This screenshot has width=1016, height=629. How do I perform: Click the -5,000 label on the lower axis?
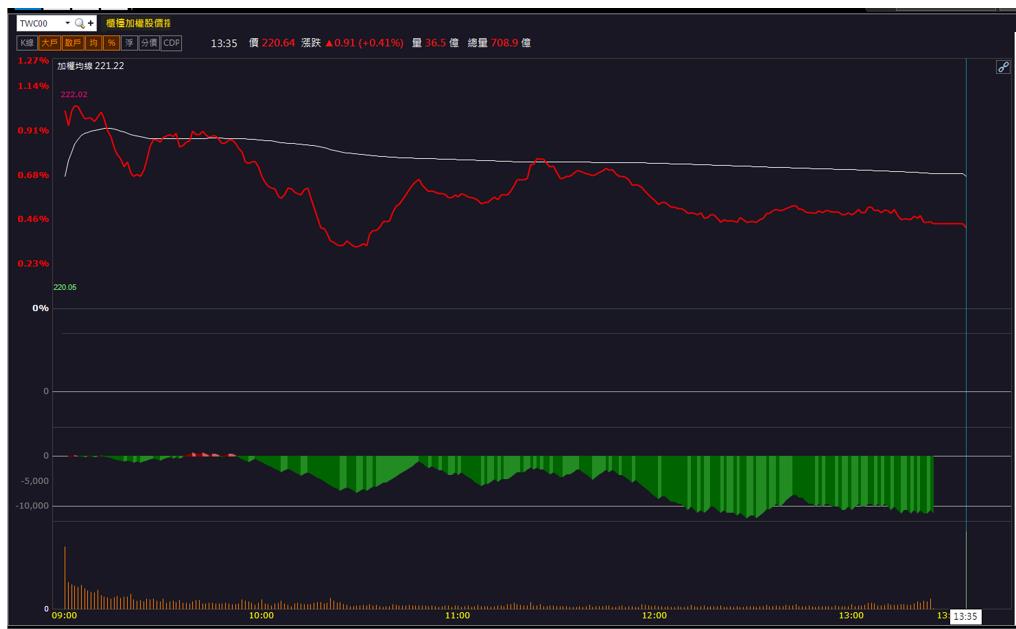pos(35,481)
